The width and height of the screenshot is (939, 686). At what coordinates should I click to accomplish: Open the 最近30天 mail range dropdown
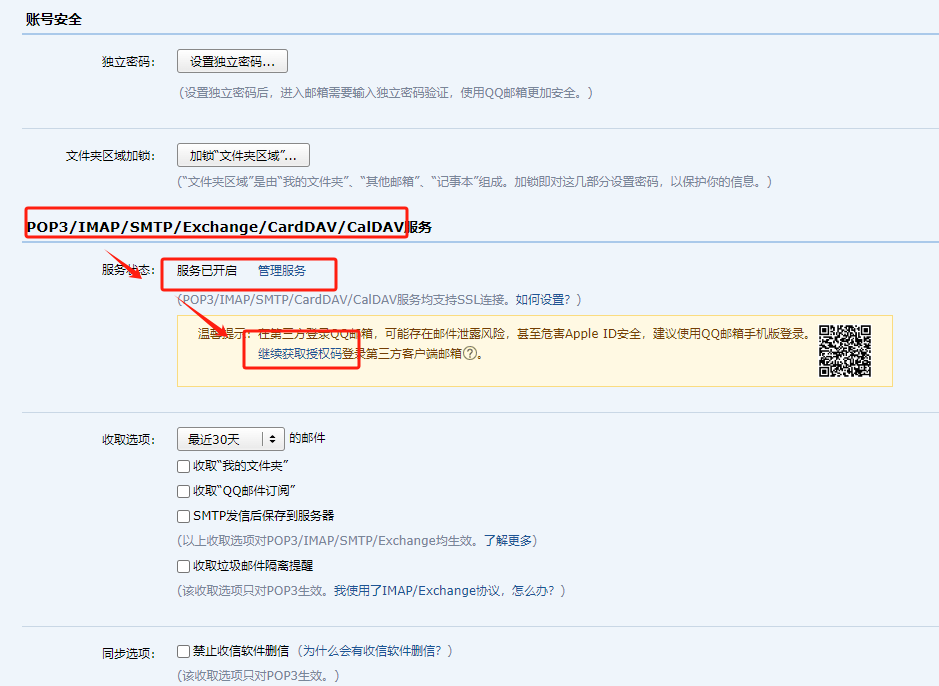coord(231,439)
